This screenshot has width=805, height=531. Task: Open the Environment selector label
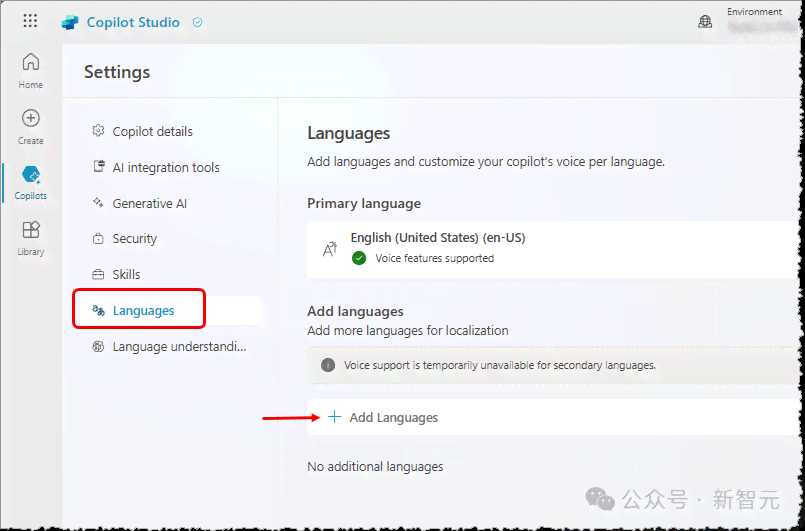(754, 11)
